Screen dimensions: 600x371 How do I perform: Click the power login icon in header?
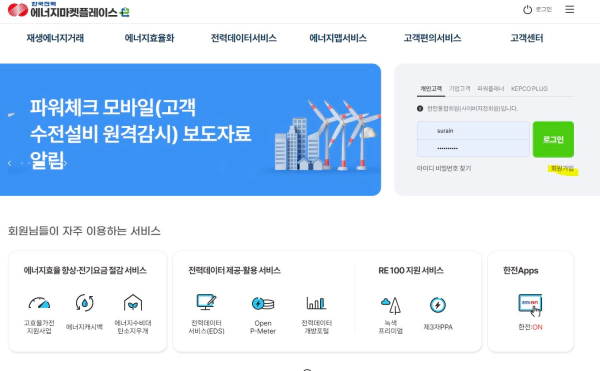[527, 10]
